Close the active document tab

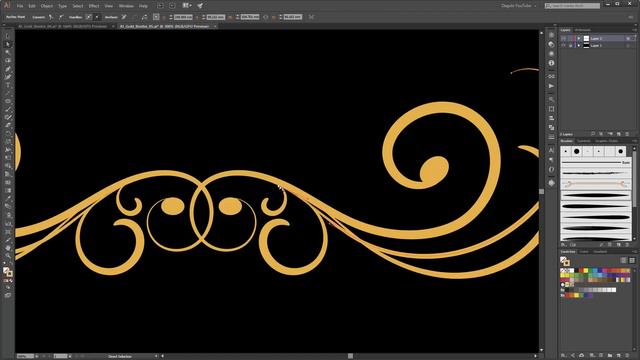[215, 26]
